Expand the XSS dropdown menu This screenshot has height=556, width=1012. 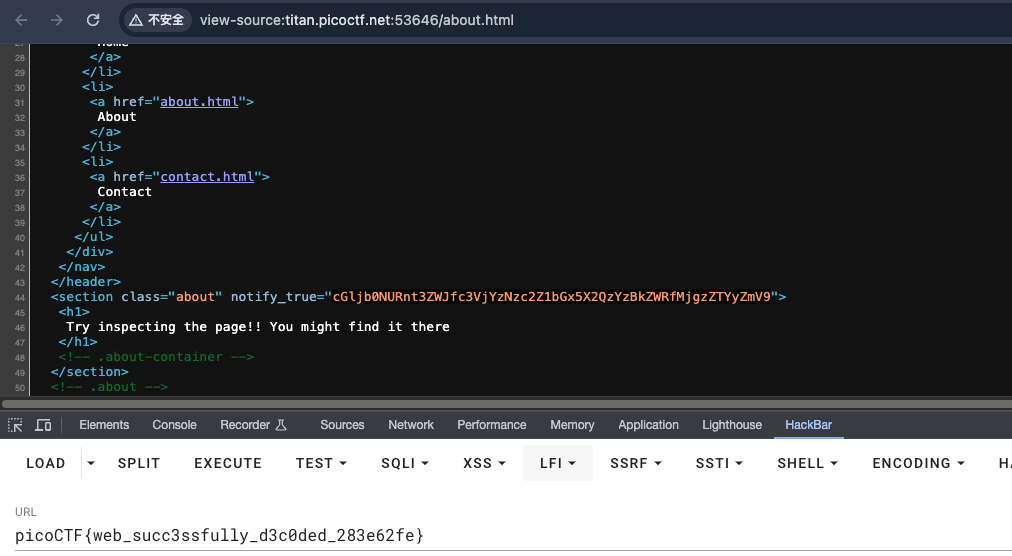click(x=484, y=463)
